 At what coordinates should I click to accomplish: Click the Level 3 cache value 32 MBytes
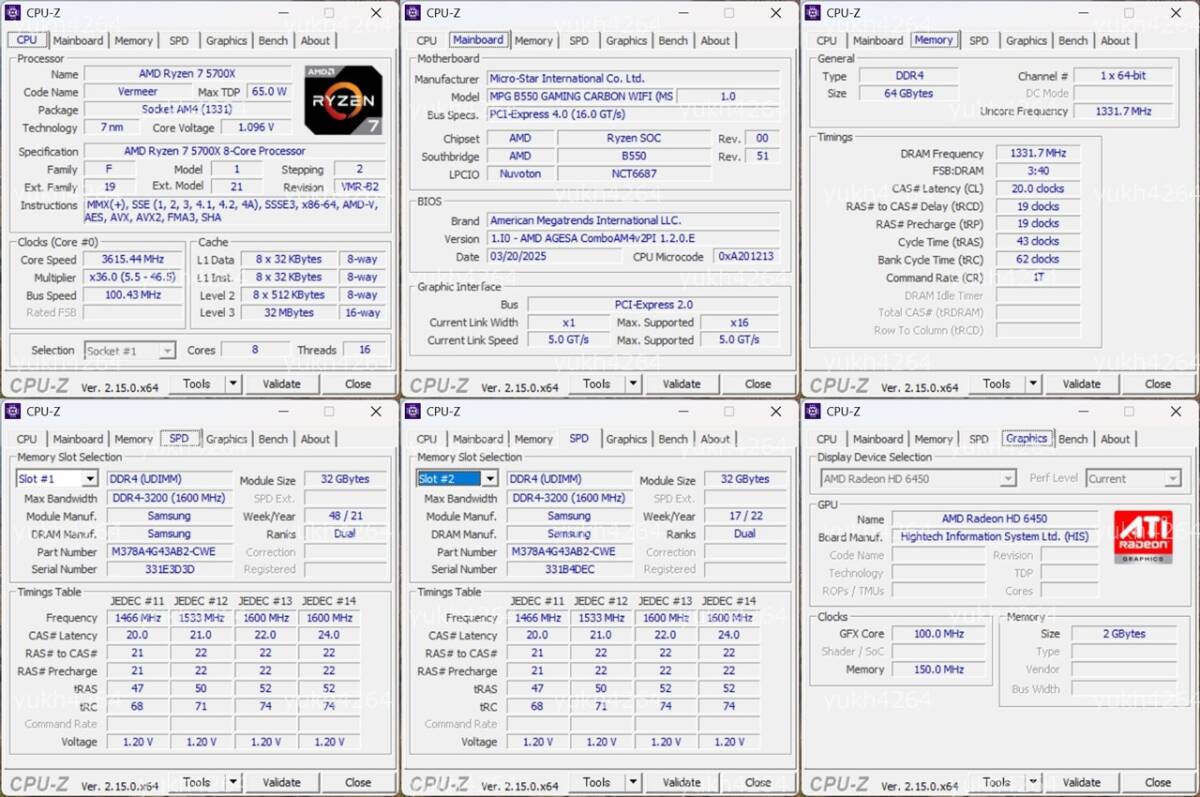click(x=290, y=313)
